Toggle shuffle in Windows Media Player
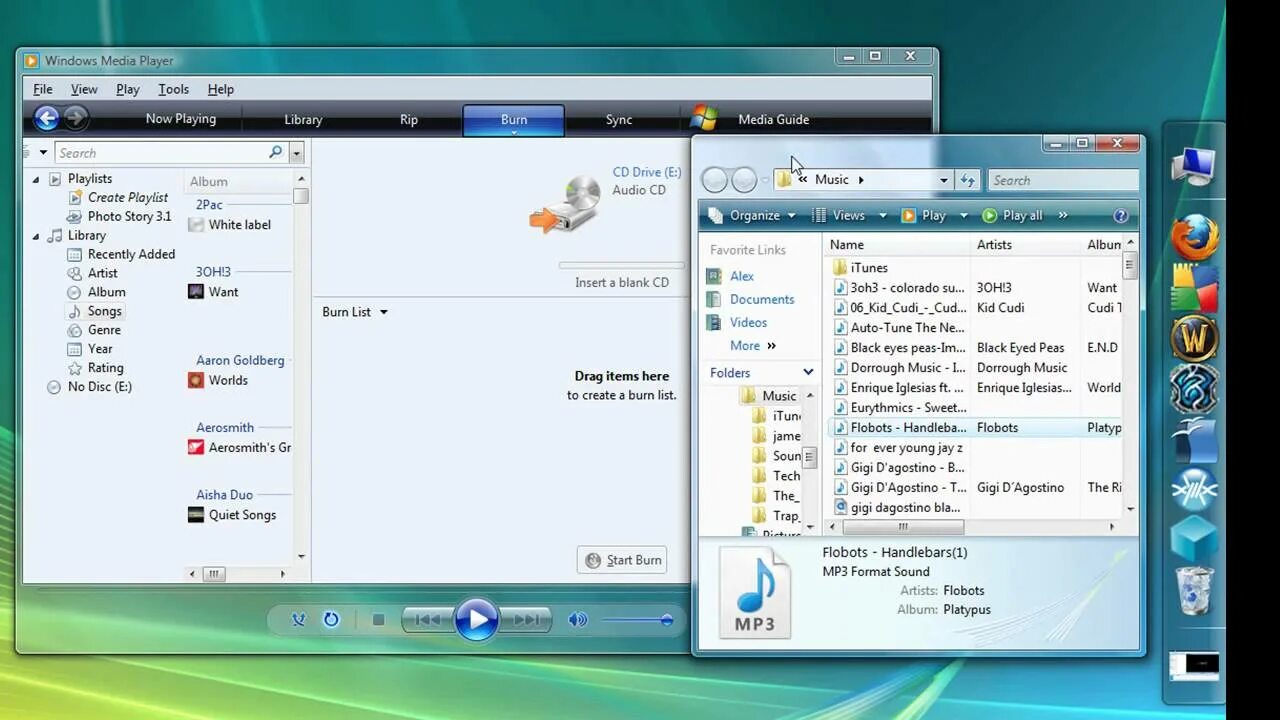The height and width of the screenshot is (720, 1280). [x=298, y=620]
